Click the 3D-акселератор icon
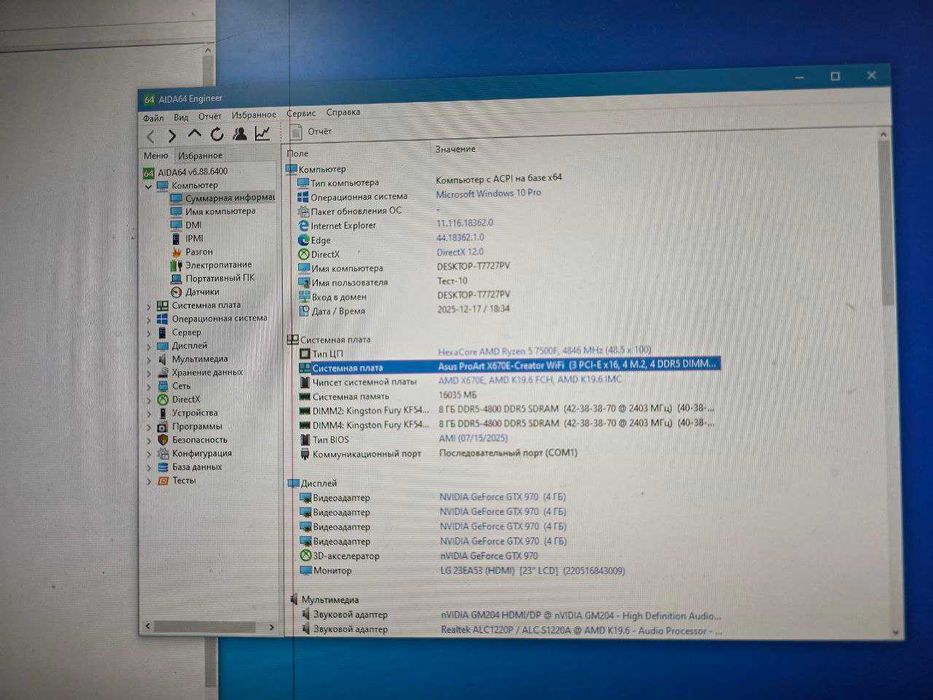Image resolution: width=933 pixels, height=700 pixels. click(306, 556)
